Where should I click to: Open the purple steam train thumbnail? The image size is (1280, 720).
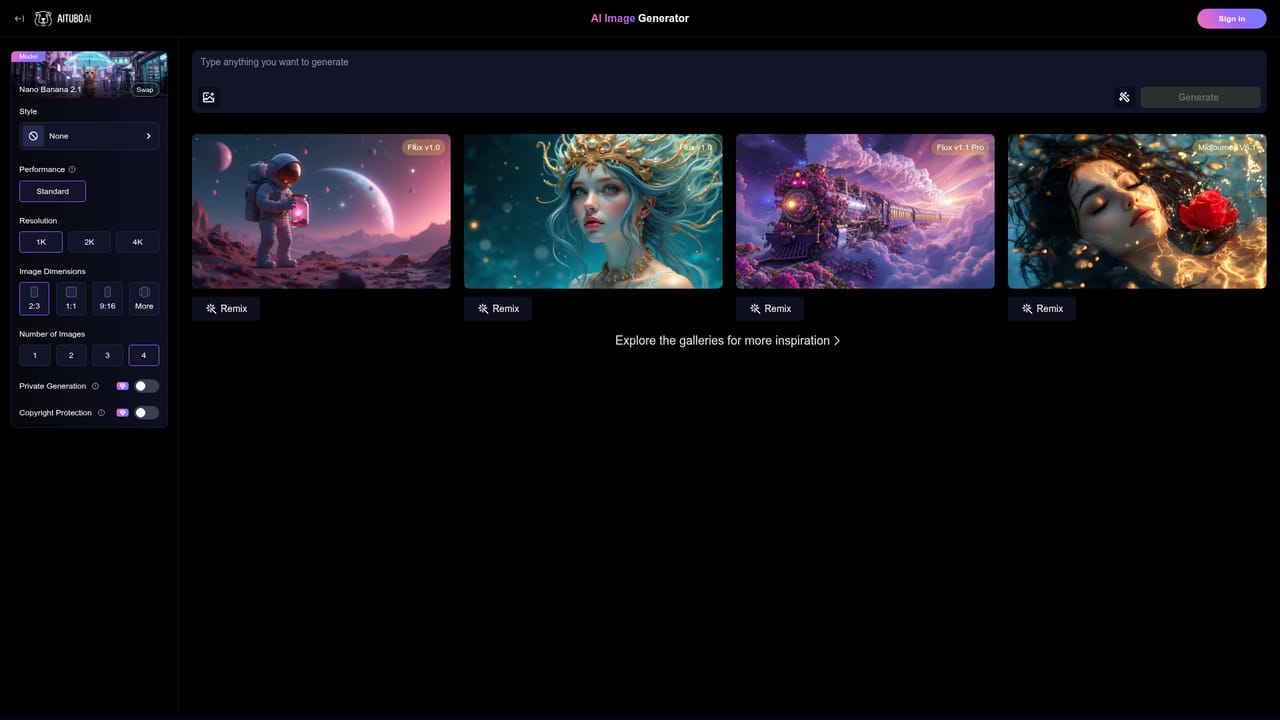[x=865, y=211]
